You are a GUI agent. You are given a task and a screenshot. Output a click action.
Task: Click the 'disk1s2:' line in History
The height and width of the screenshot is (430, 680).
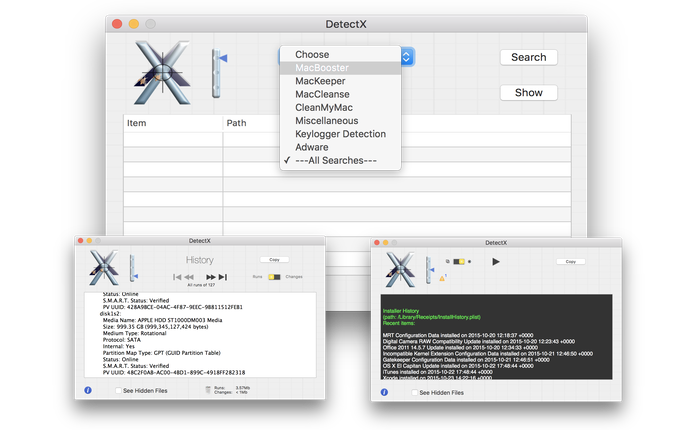110,313
